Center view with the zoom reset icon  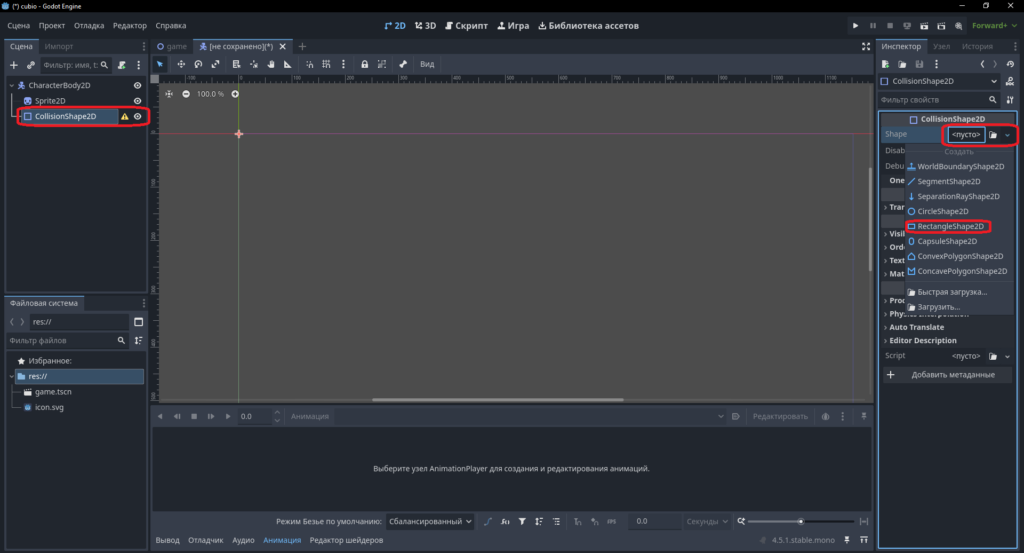coord(169,94)
